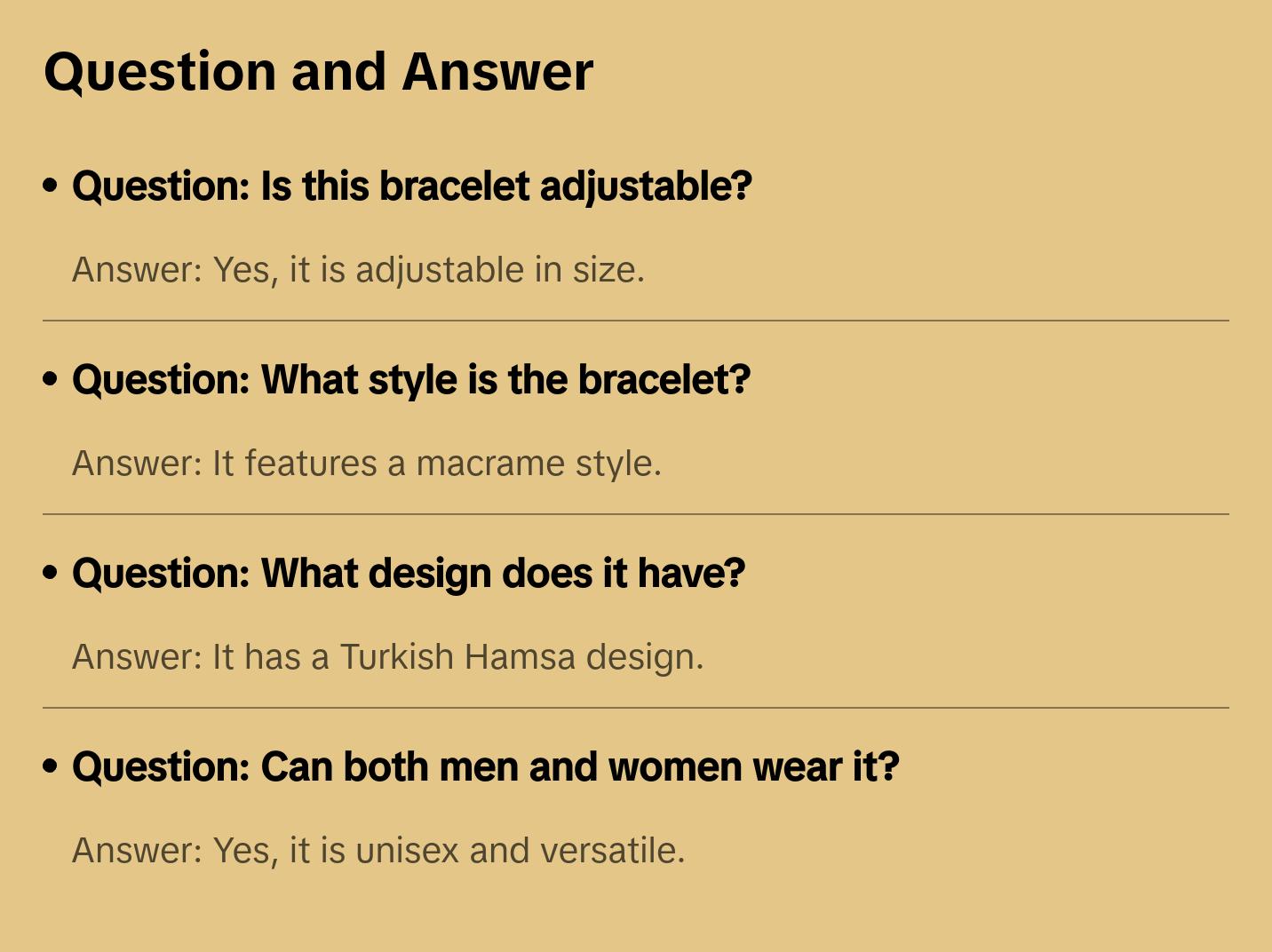Click the divider line below the Hamsa answer
This screenshot has height=952, width=1272.
[x=636, y=708]
